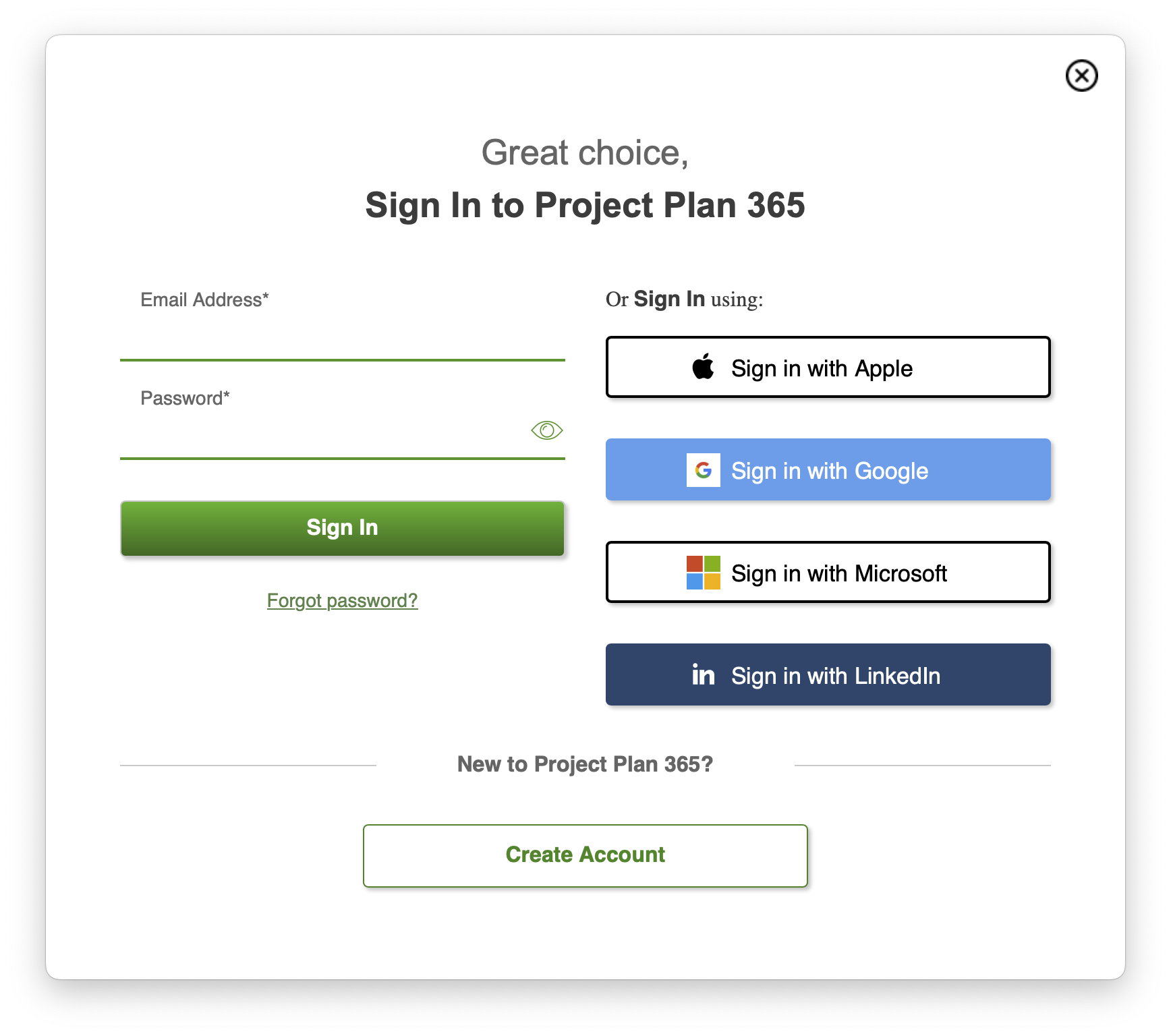Focus the Email Address input field

click(x=342, y=337)
